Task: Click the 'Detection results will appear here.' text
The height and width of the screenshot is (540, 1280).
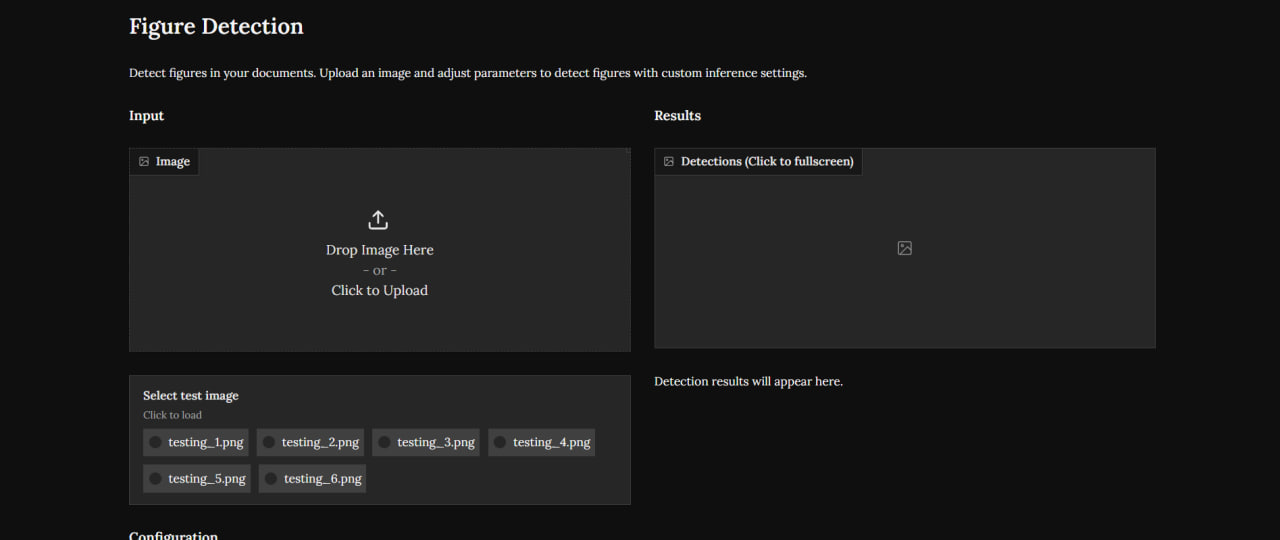Action: [x=749, y=381]
